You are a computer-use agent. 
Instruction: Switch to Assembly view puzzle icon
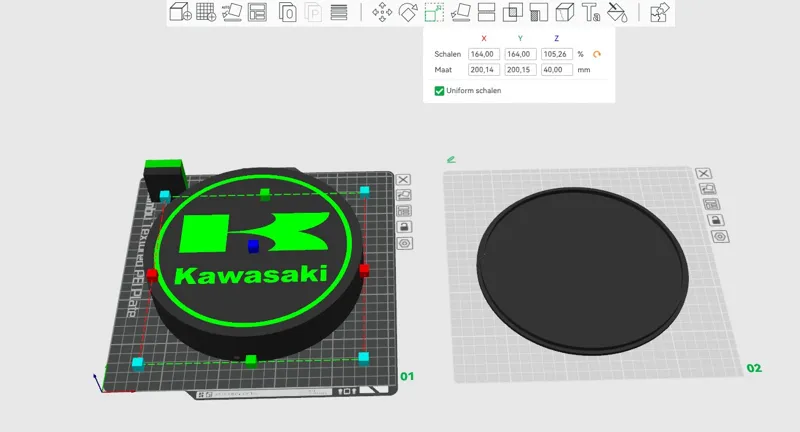click(x=659, y=12)
